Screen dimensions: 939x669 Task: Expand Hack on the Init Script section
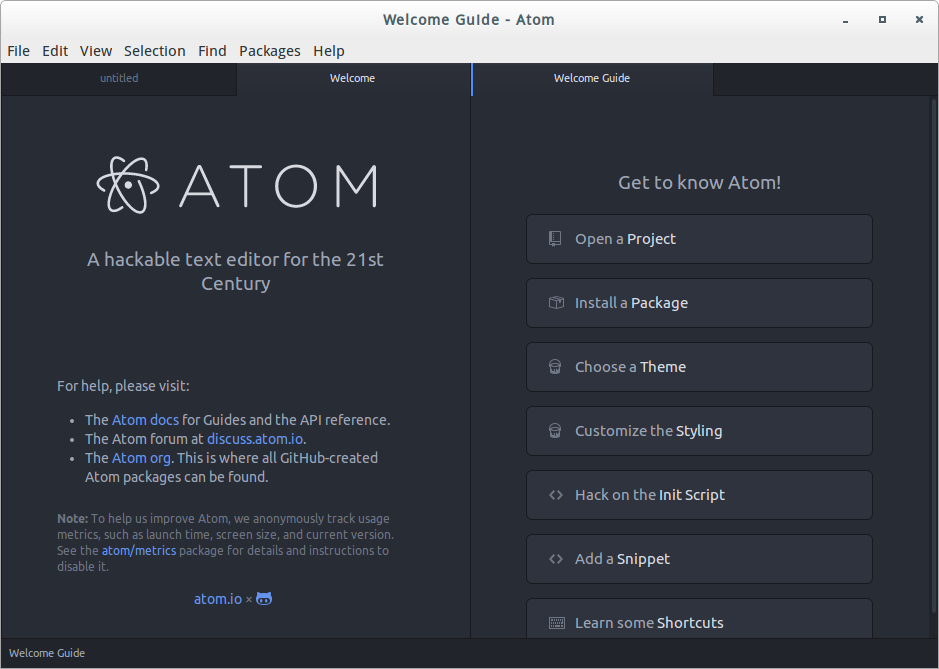[x=699, y=495]
